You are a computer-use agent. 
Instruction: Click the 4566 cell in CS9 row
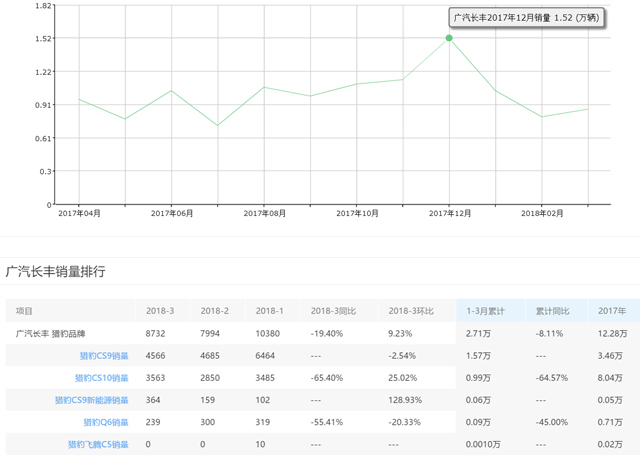(x=156, y=356)
